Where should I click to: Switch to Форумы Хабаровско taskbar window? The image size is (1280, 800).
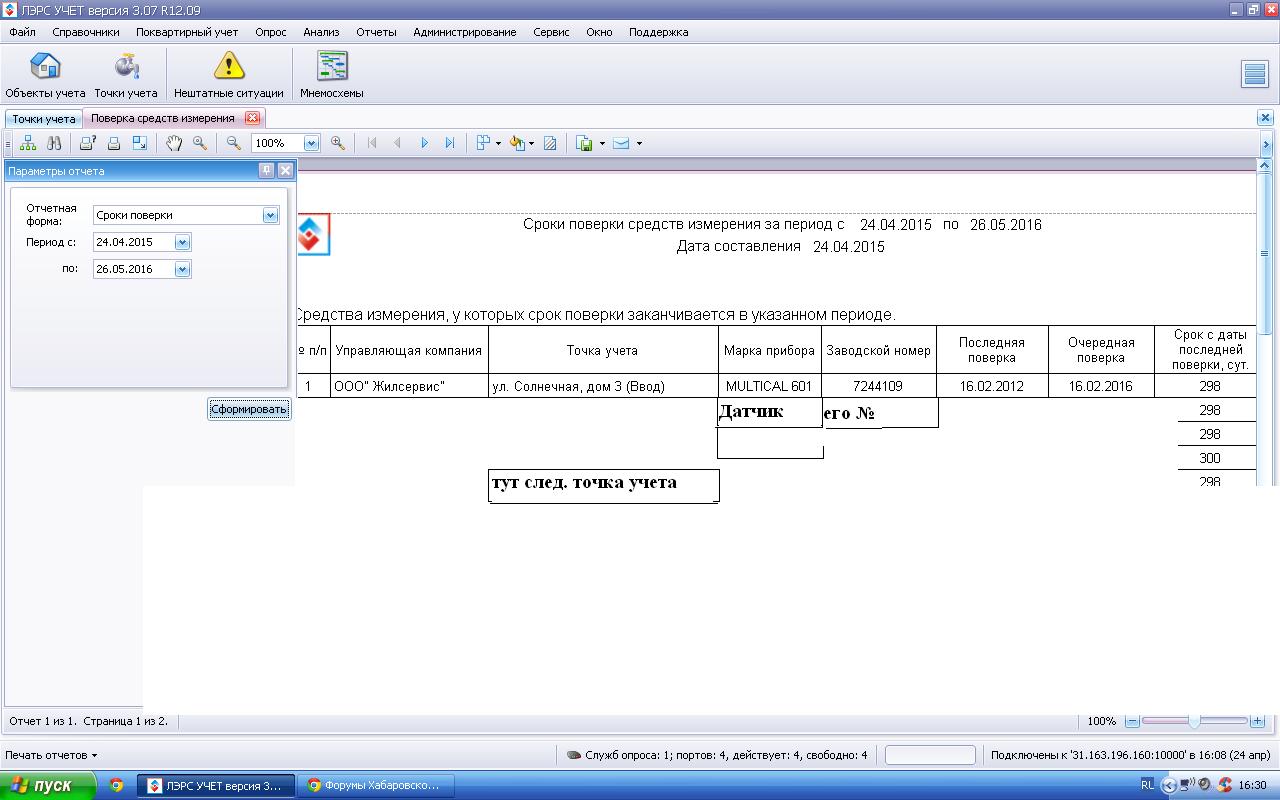tap(378, 785)
